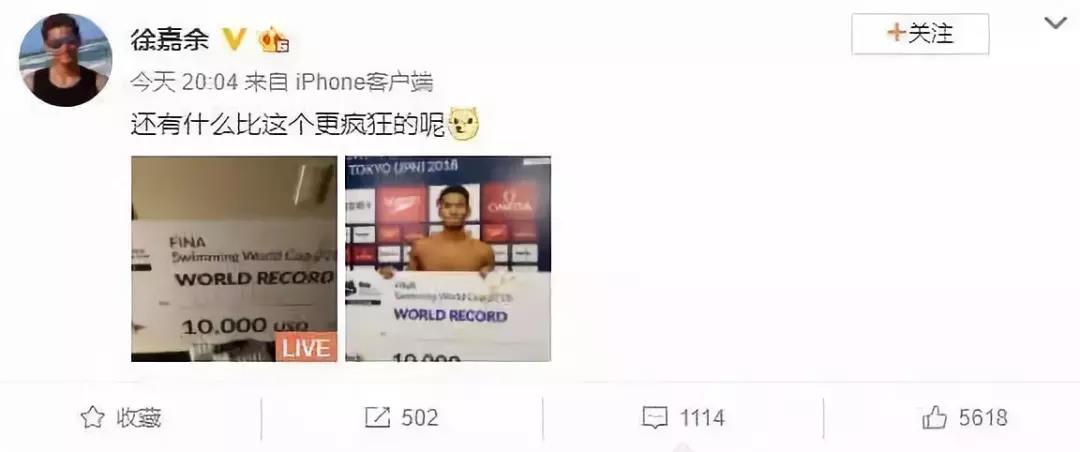This screenshot has width=1080, height=452.
Task: Click the thumbs-up like icon
Action: 935,417
